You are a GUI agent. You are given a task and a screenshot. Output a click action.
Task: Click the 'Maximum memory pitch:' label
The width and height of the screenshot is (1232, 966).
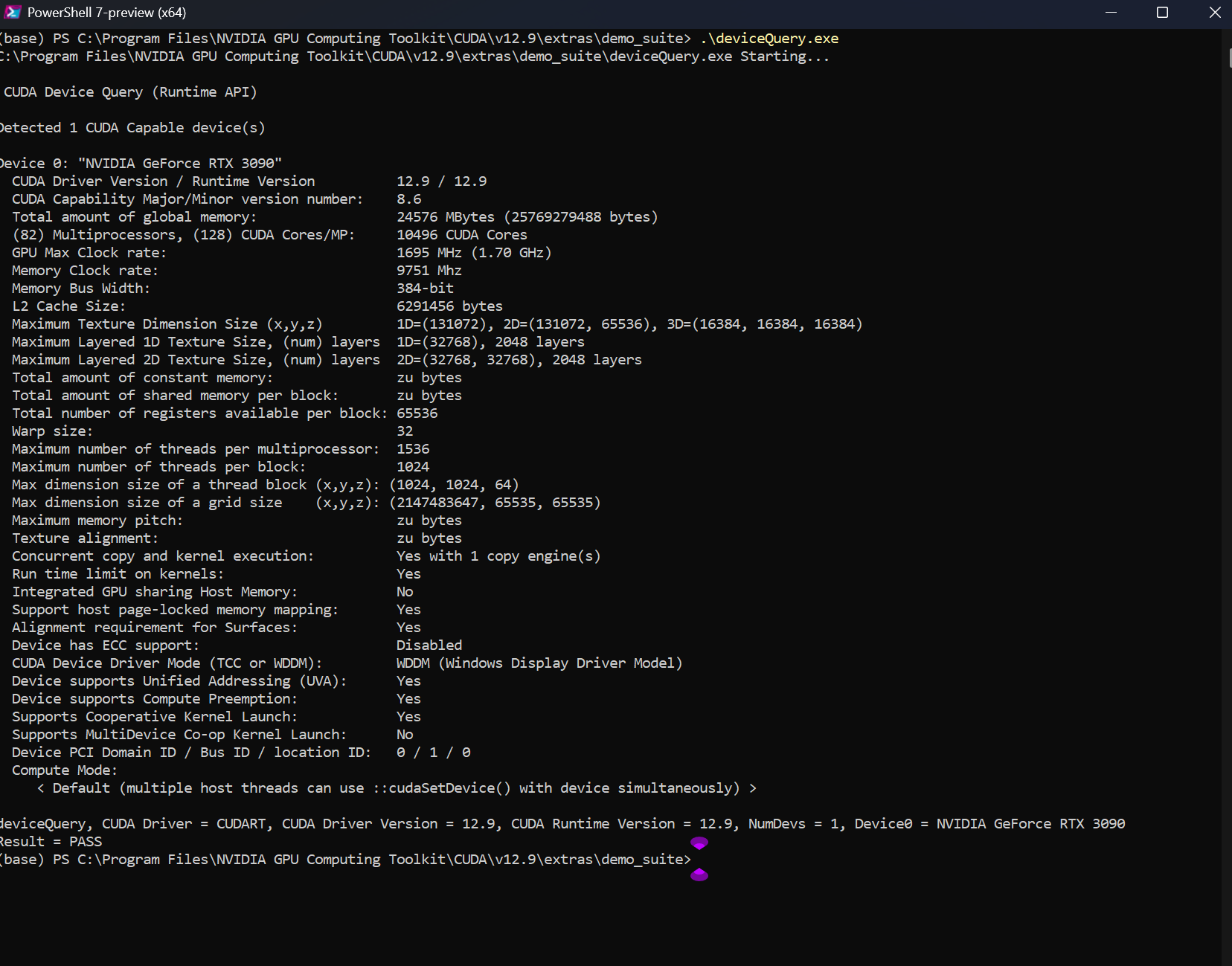point(97,521)
